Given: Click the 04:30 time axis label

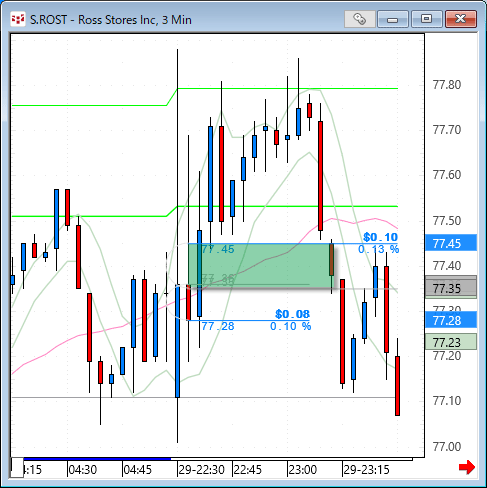Looking at the screenshot, I should (82, 470).
